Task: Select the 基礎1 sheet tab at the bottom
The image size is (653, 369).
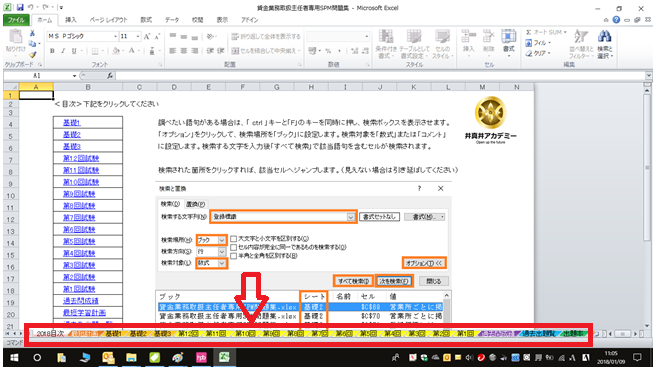Action: [113, 334]
